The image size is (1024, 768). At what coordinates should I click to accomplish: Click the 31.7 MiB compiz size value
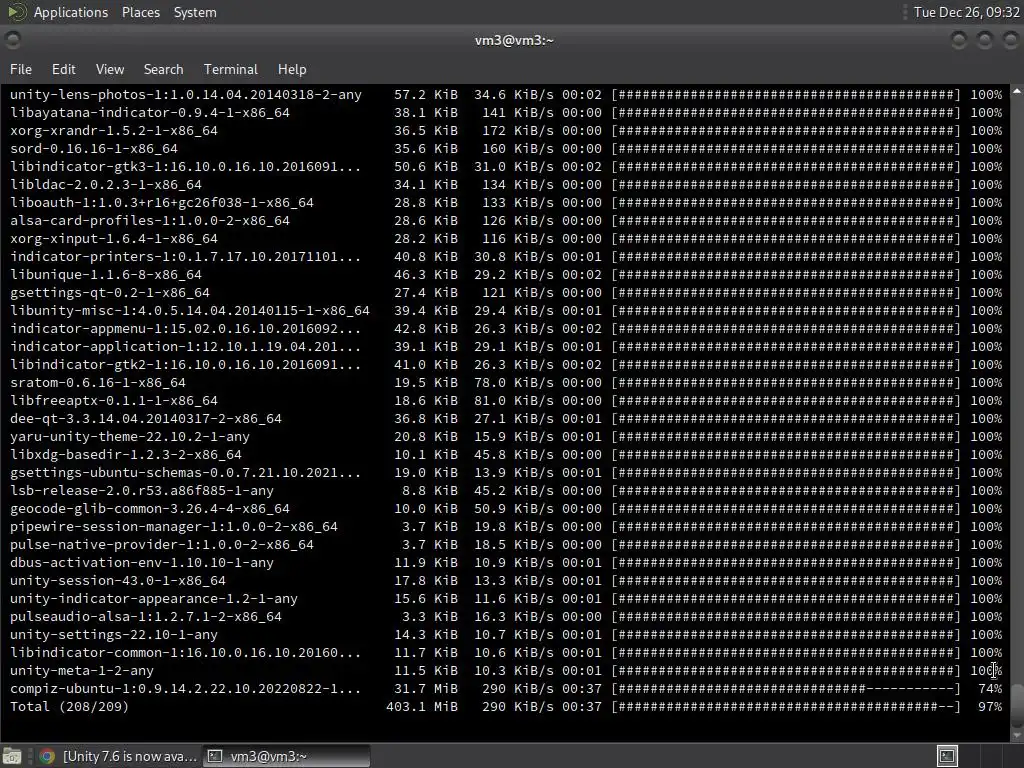click(426, 688)
